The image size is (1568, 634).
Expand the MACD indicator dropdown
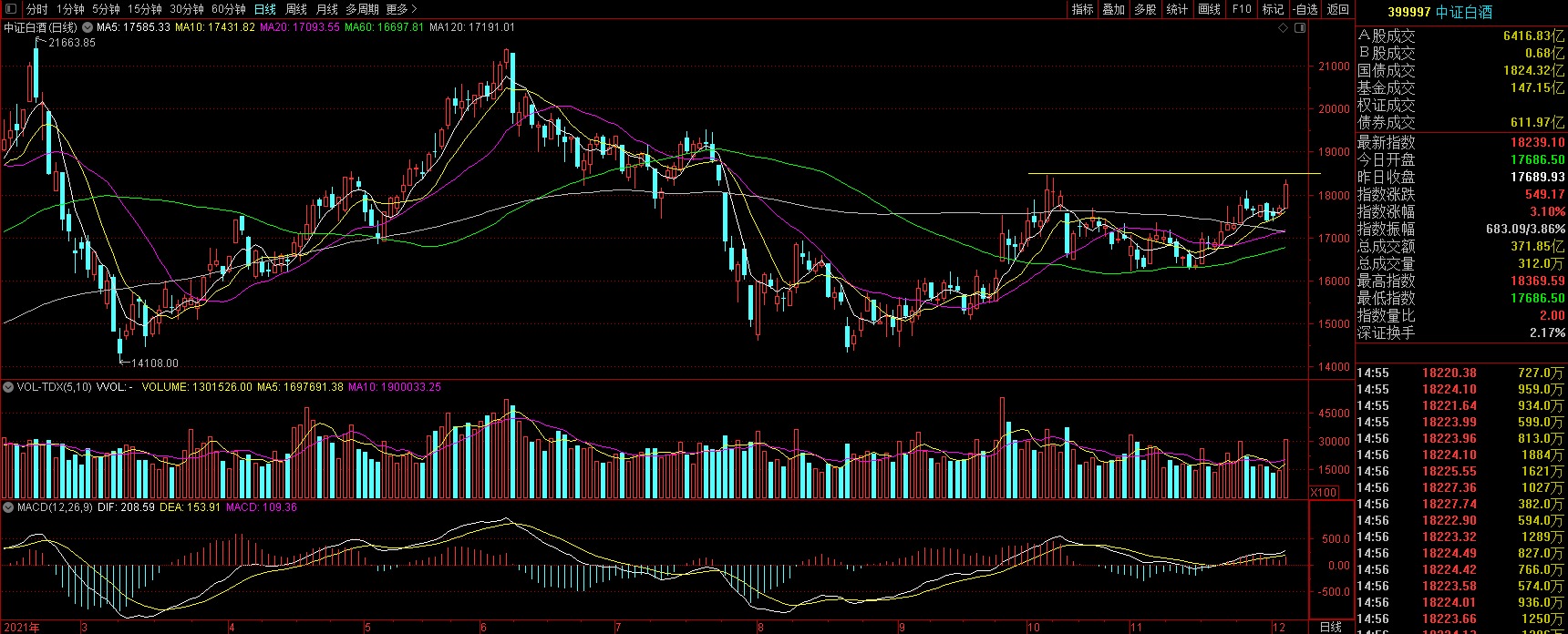(x=9, y=507)
